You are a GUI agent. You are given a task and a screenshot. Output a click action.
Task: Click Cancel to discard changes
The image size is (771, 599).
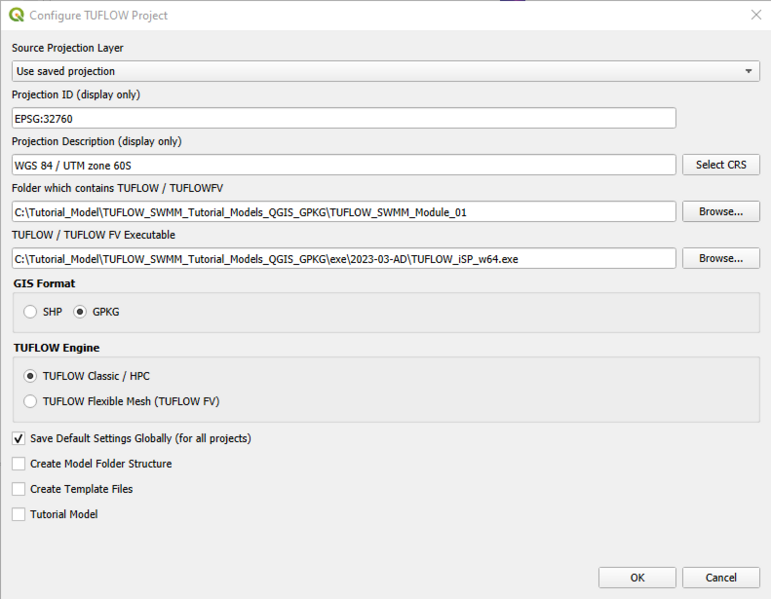[x=720, y=578]
